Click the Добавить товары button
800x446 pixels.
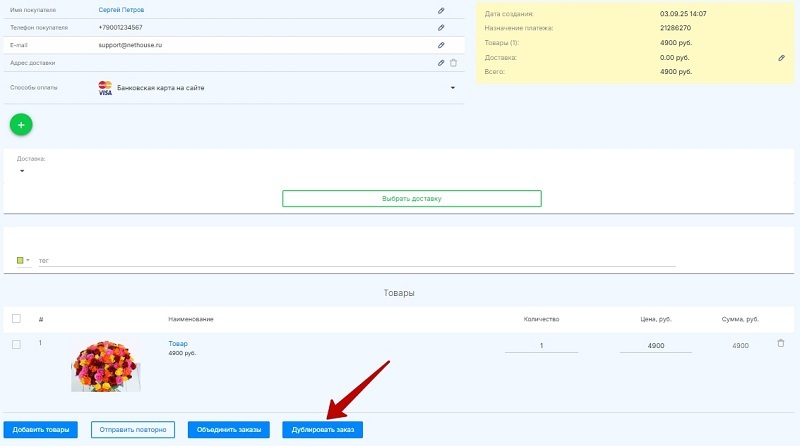[x=41, y=430]
